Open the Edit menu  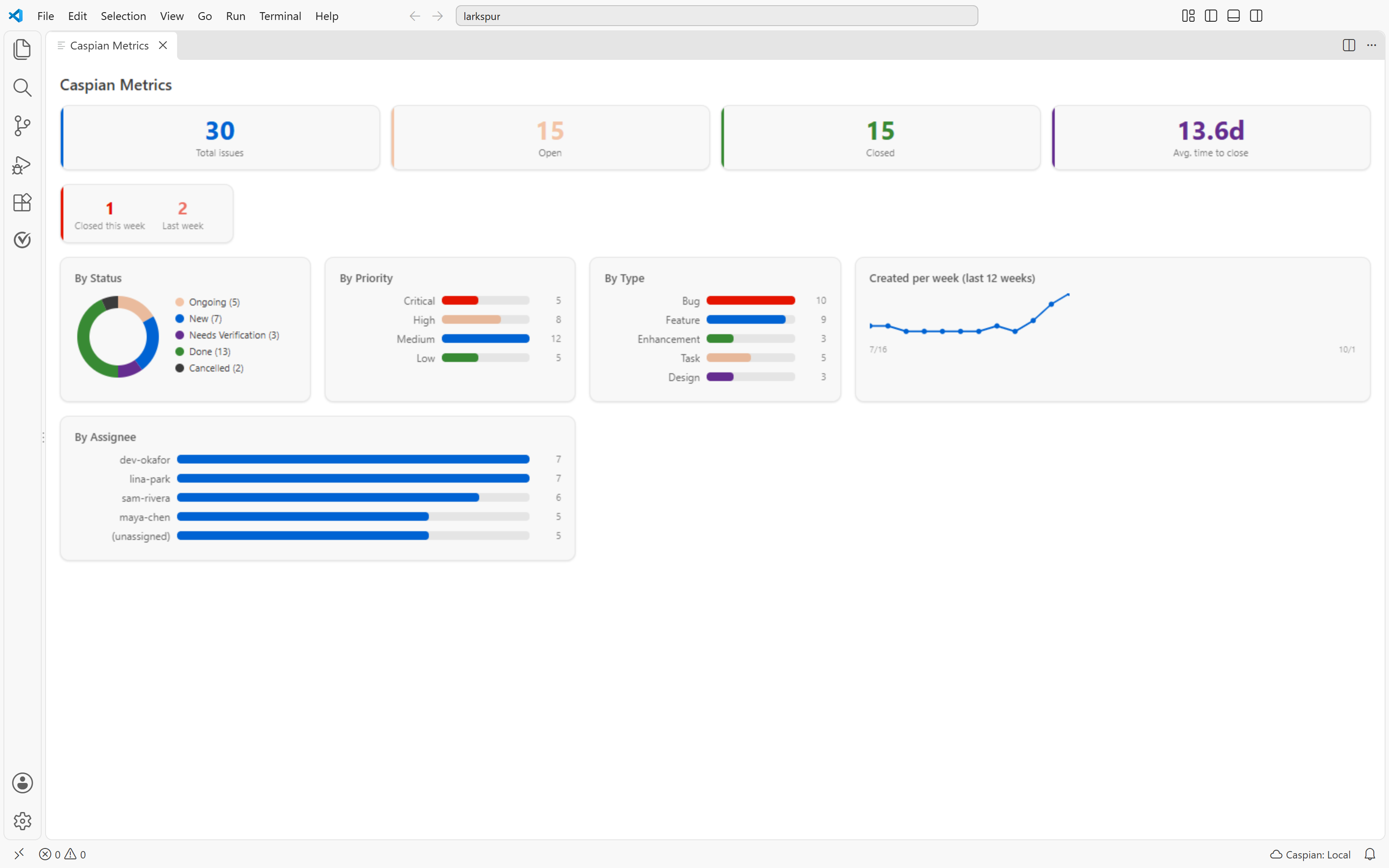pos(77,16)
